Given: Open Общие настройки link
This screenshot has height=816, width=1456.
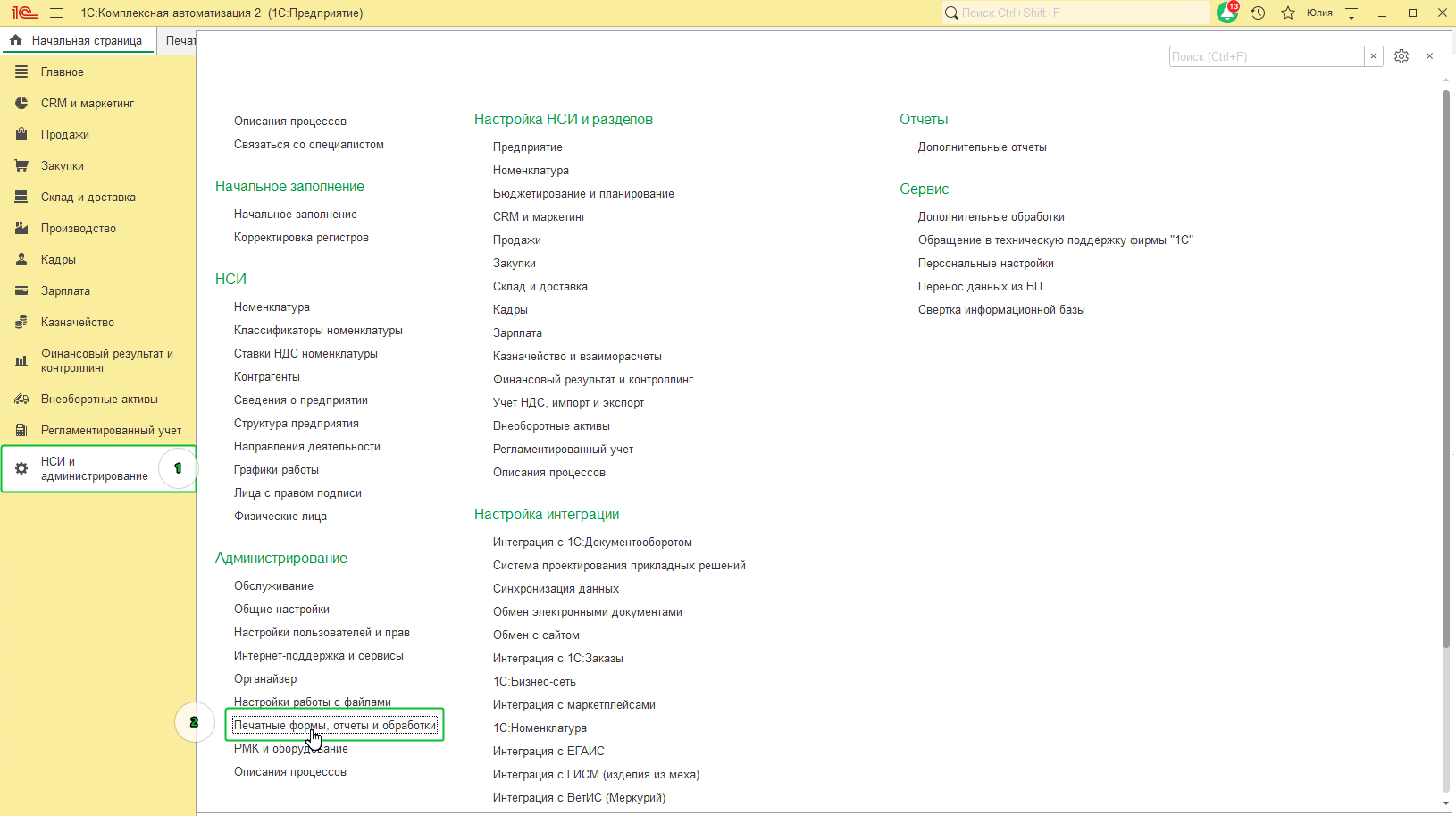Looking at the screenshot, I should point(281,609).
